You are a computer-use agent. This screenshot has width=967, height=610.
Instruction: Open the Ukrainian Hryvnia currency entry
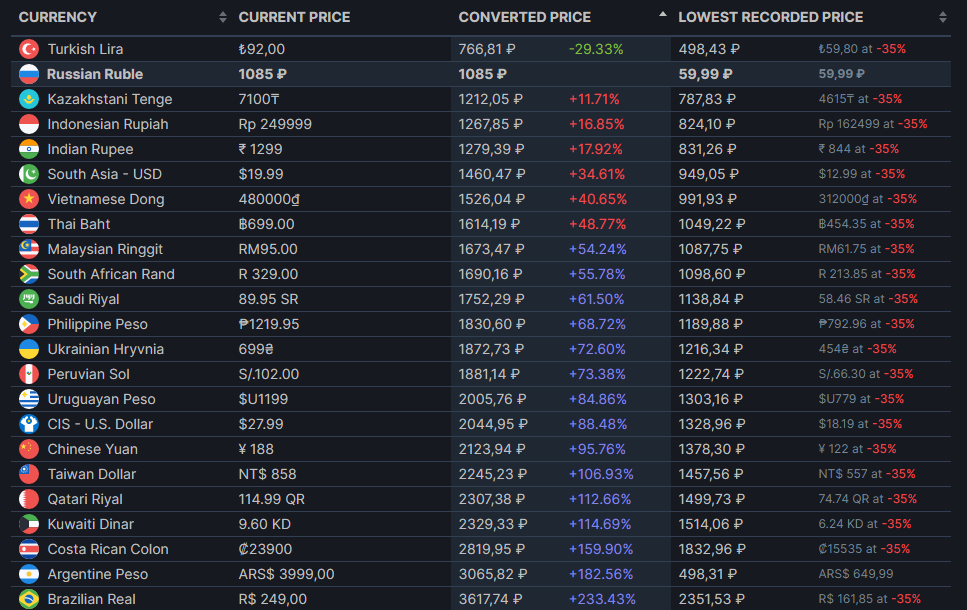(105, 349)
